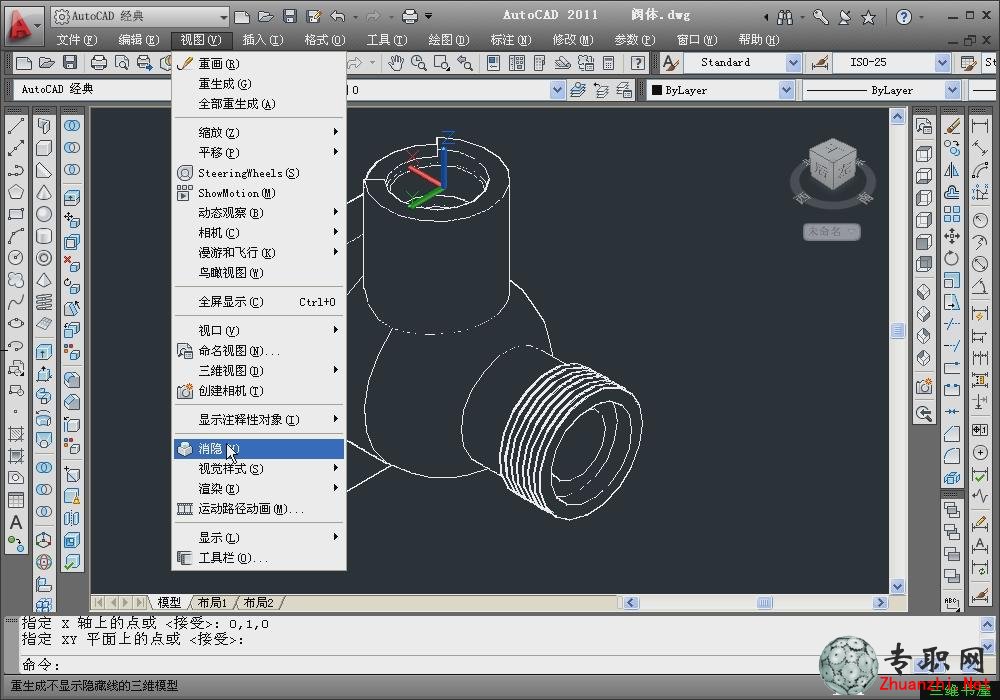Choose 全屏显示 from the View menu
Image resolution: width=1000 pixels, height=700 pixels.
(260, 302)
